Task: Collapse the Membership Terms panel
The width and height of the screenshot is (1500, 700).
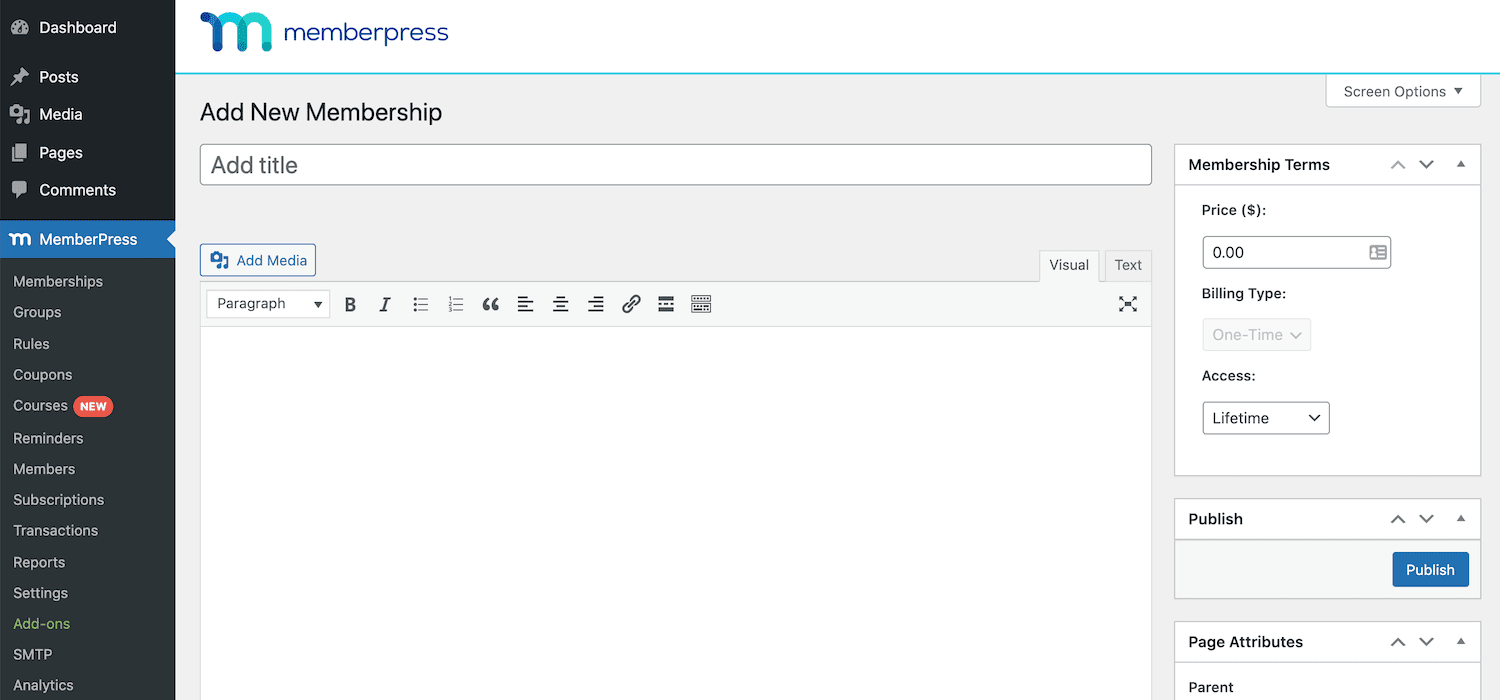Action: coord(1461,164)
